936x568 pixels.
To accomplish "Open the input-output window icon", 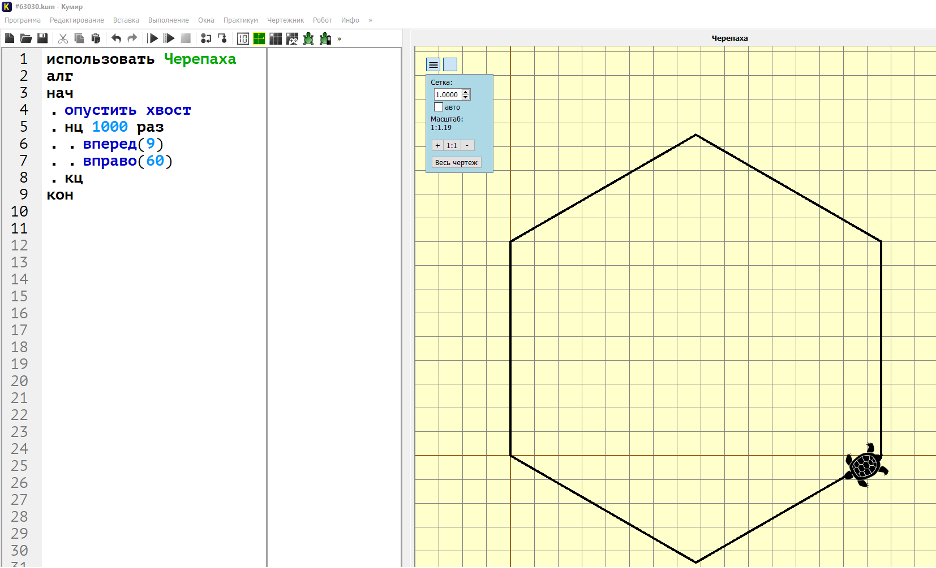I will tap(242, 39).
